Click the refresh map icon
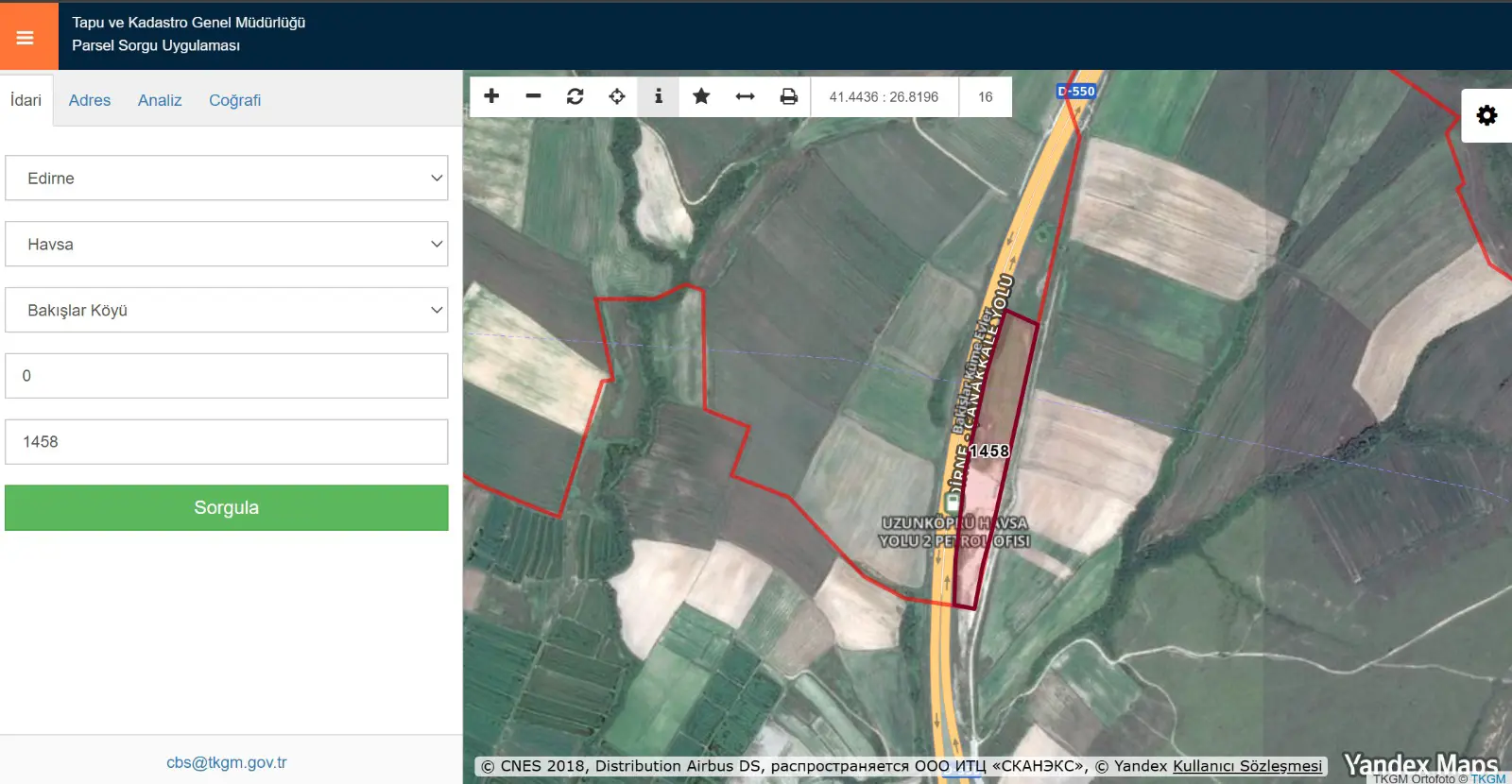Image resolution: width=1512 pixels, height=784 pixels. coord(575,96)
